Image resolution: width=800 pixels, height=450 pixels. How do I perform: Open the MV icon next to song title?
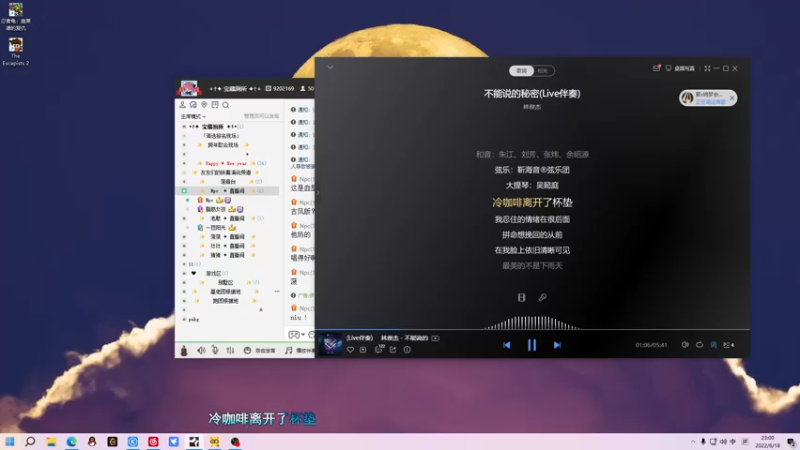tap(435, 338)
